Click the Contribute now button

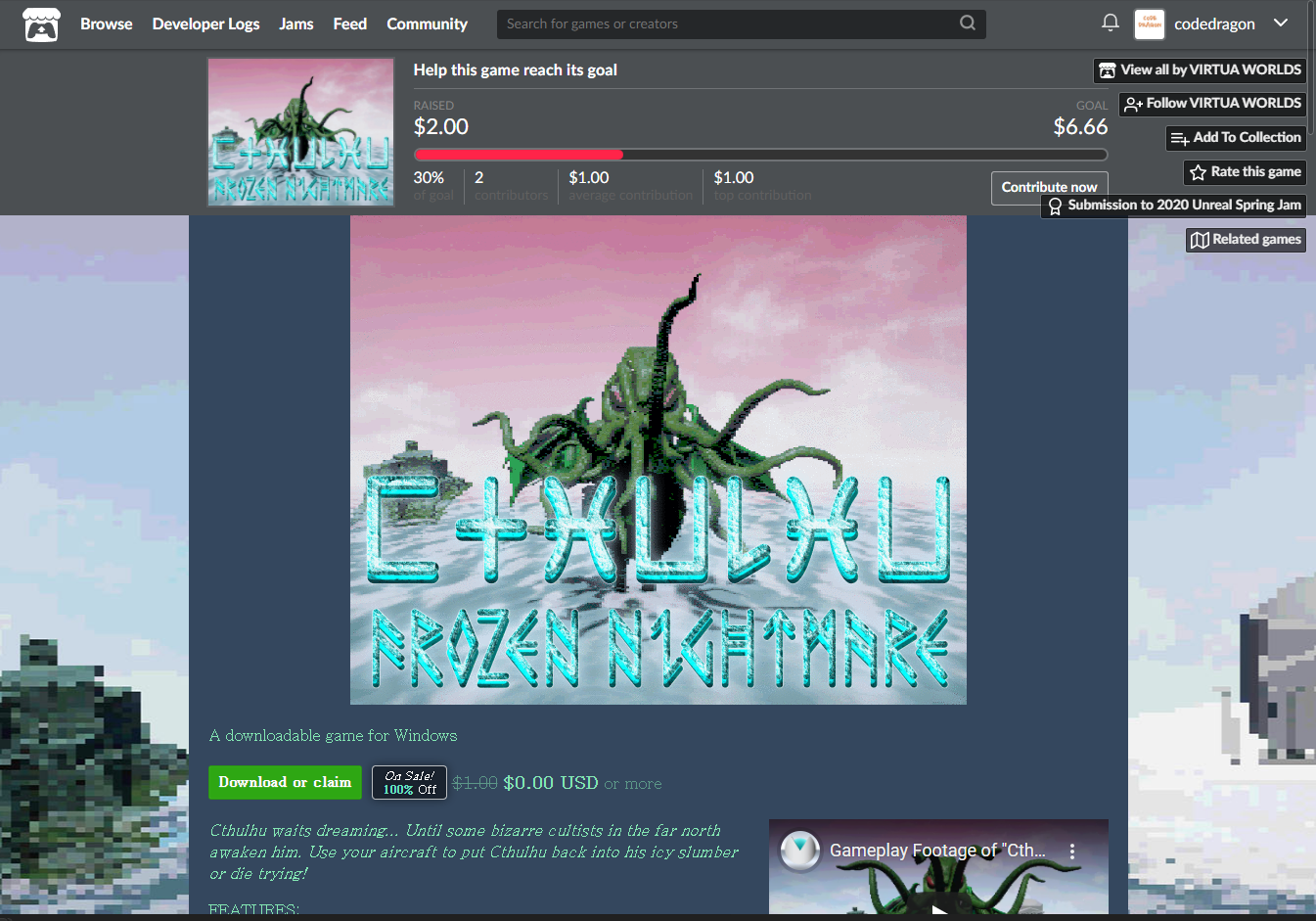point(1049,187)
